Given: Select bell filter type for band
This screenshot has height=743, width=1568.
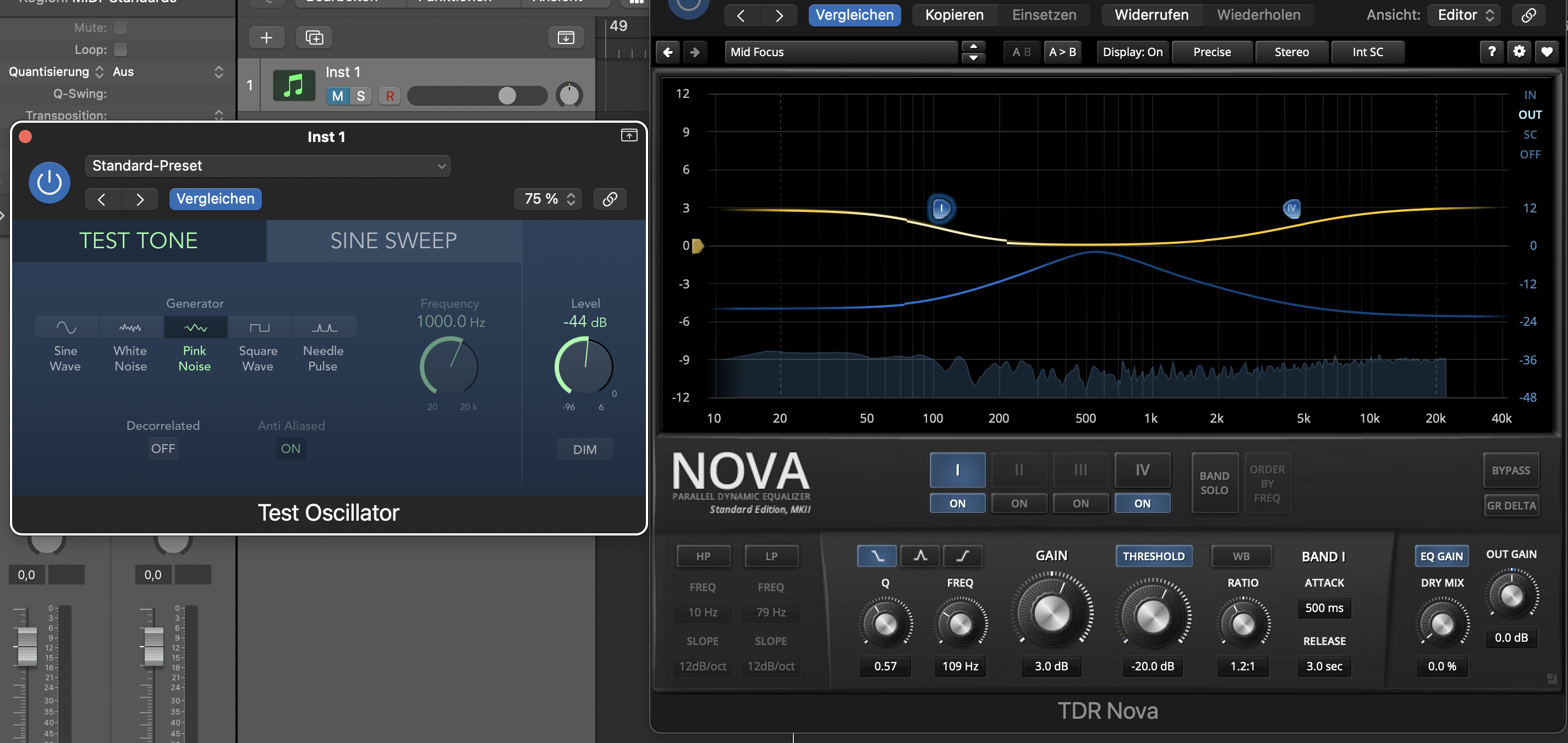Looking at the screenshot, I should click(x=920, y=555).
